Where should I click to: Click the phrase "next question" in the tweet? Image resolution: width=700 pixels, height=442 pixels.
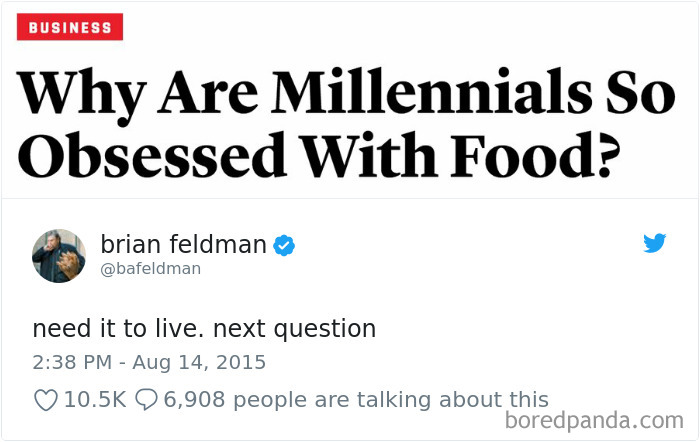[294, 329]
